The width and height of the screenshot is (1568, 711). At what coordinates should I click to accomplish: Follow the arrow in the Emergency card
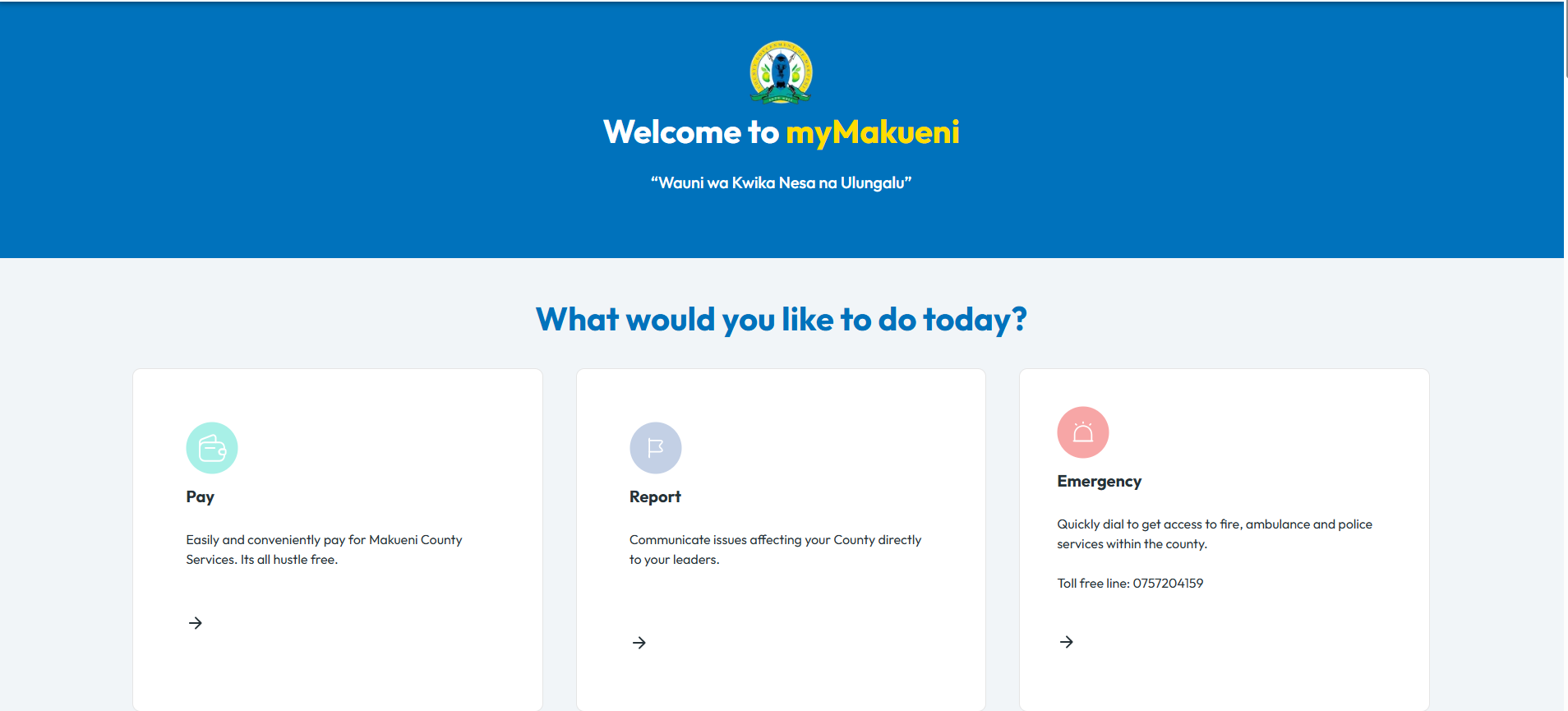pyautogui.click(x=1067, y=642)
